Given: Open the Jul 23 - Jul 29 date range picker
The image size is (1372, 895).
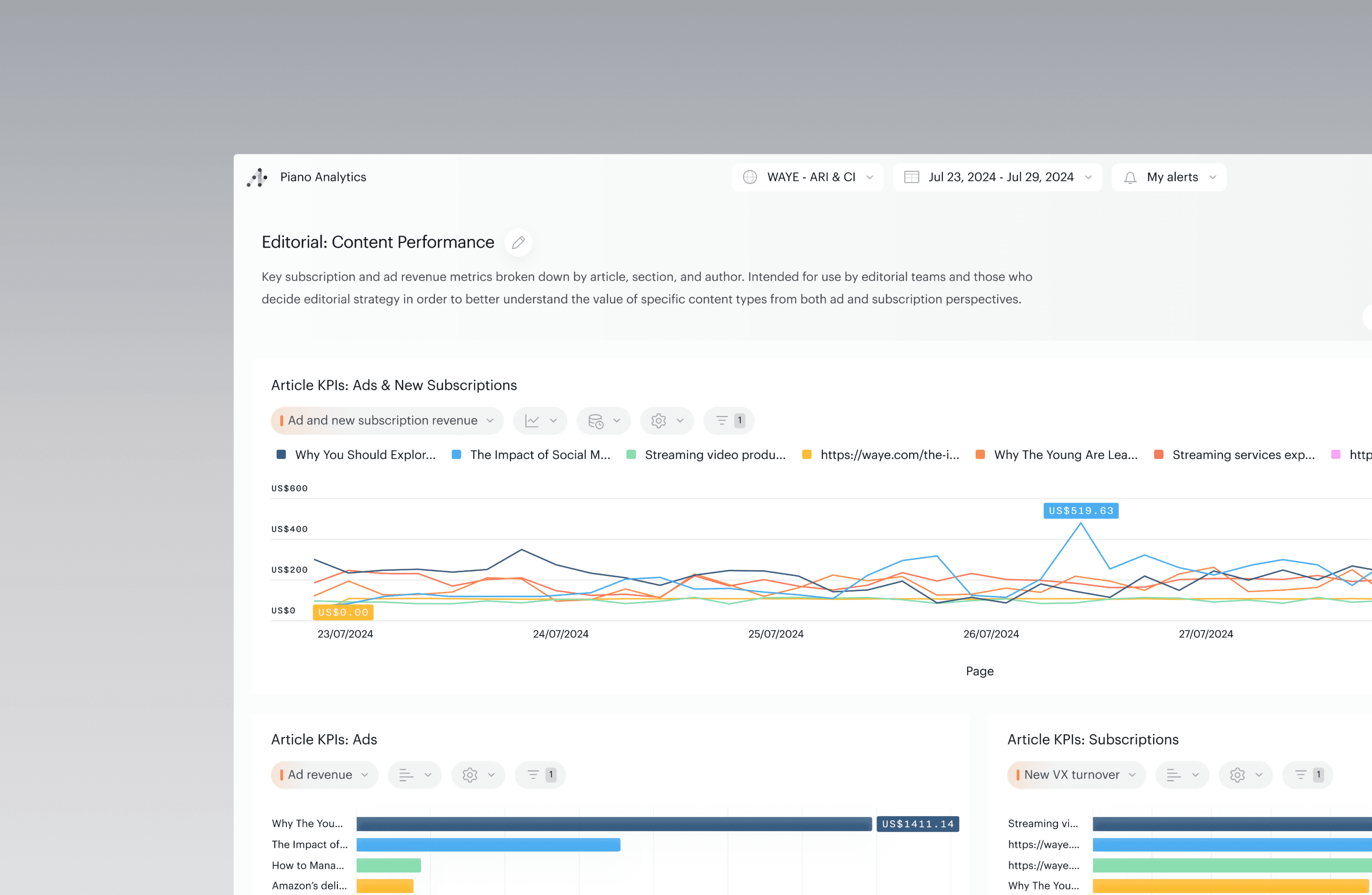Looking at the screenshot, I should (997, 178).
